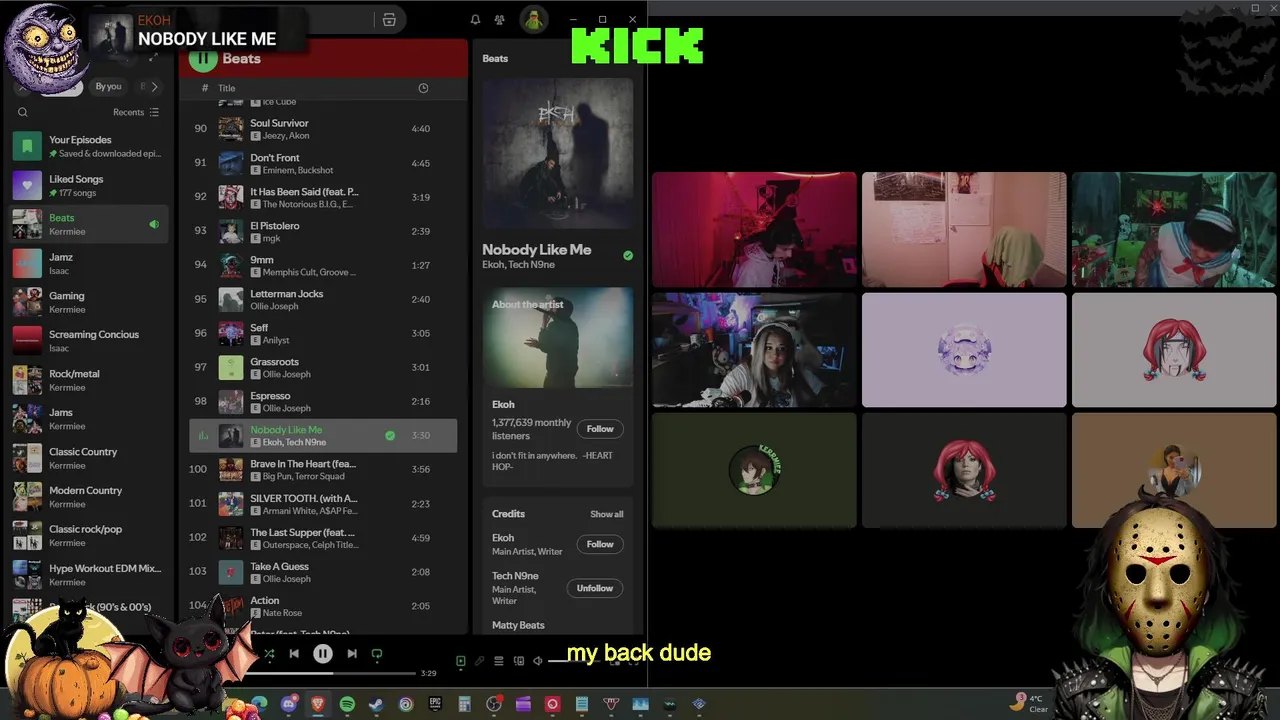Open the lyrics microphone icon
The width and height of the screenshot is (1280, 720).
[480, 661]
